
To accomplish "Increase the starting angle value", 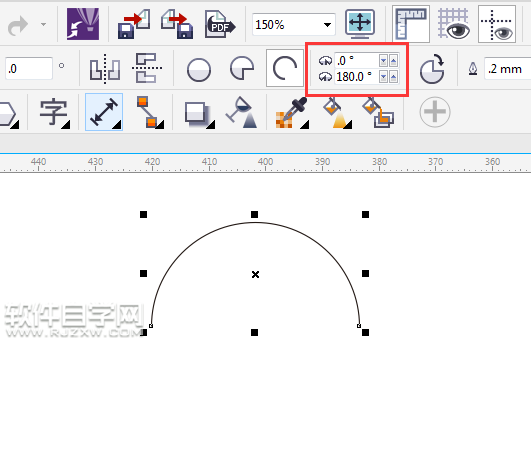I will (394, 61).
